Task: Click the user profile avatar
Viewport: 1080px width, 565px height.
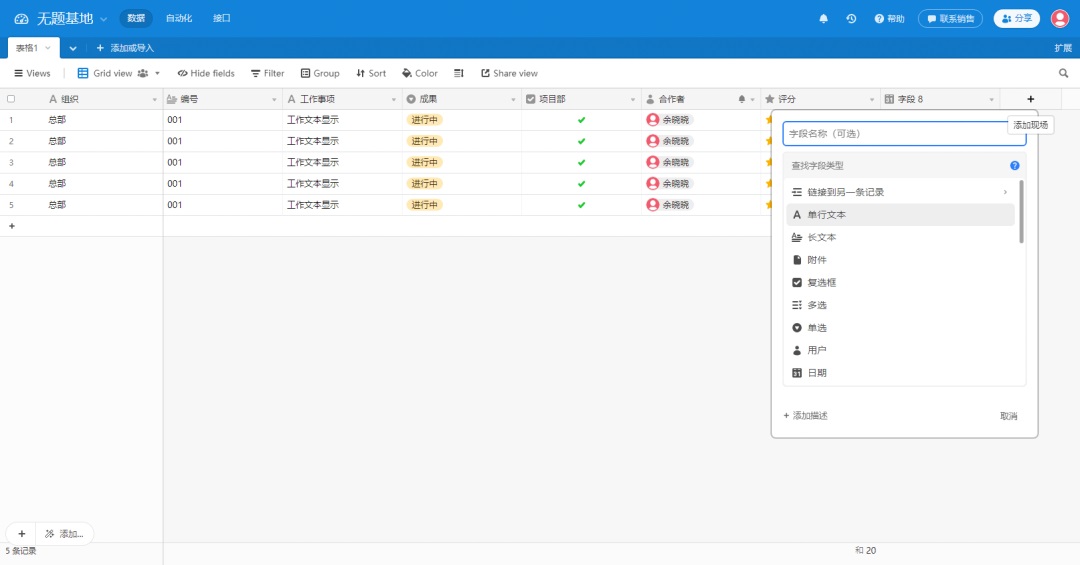Action: pos(1060,18)
